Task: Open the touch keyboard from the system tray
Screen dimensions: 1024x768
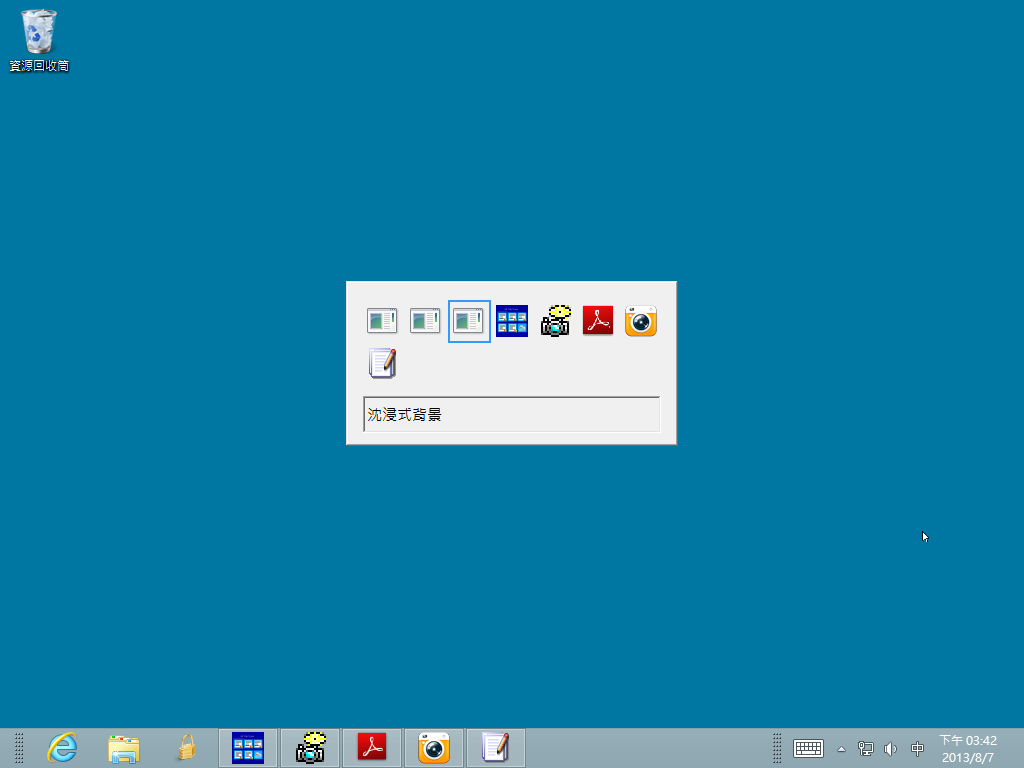Action: tap(808, 748)
